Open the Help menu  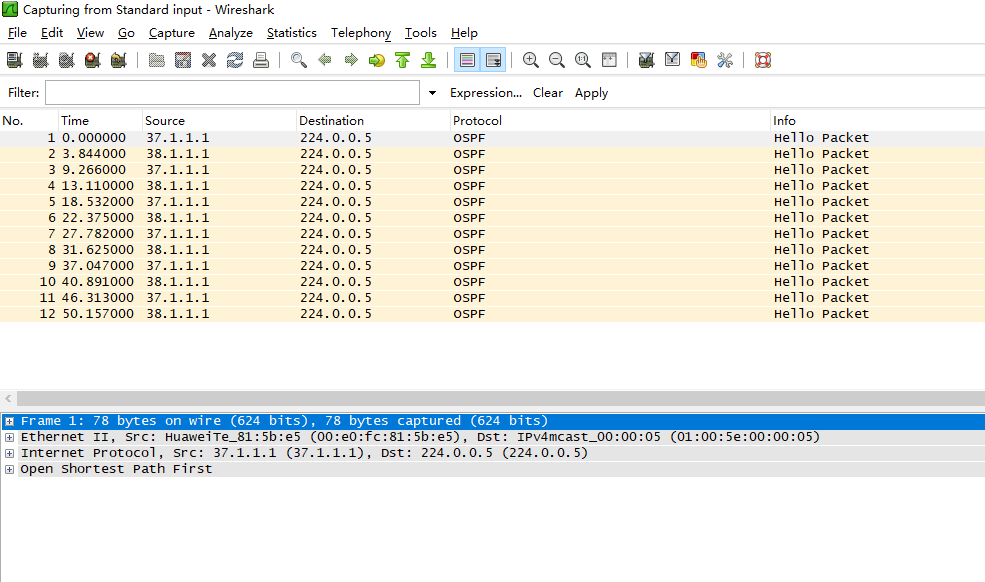pos(464,33)
